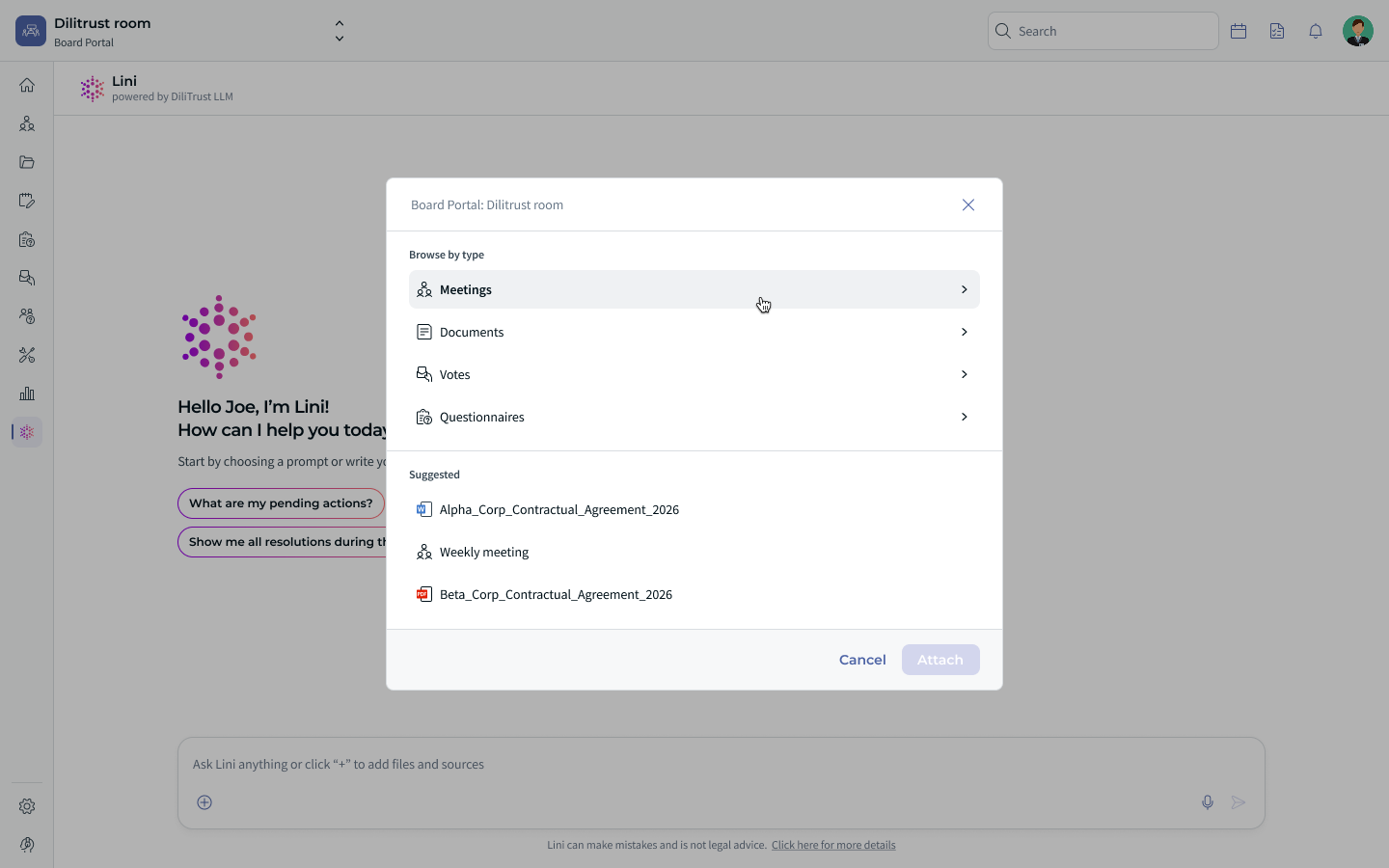Open the notifications bell
Screen dimensions: 1389x868
click(1316, 31)
